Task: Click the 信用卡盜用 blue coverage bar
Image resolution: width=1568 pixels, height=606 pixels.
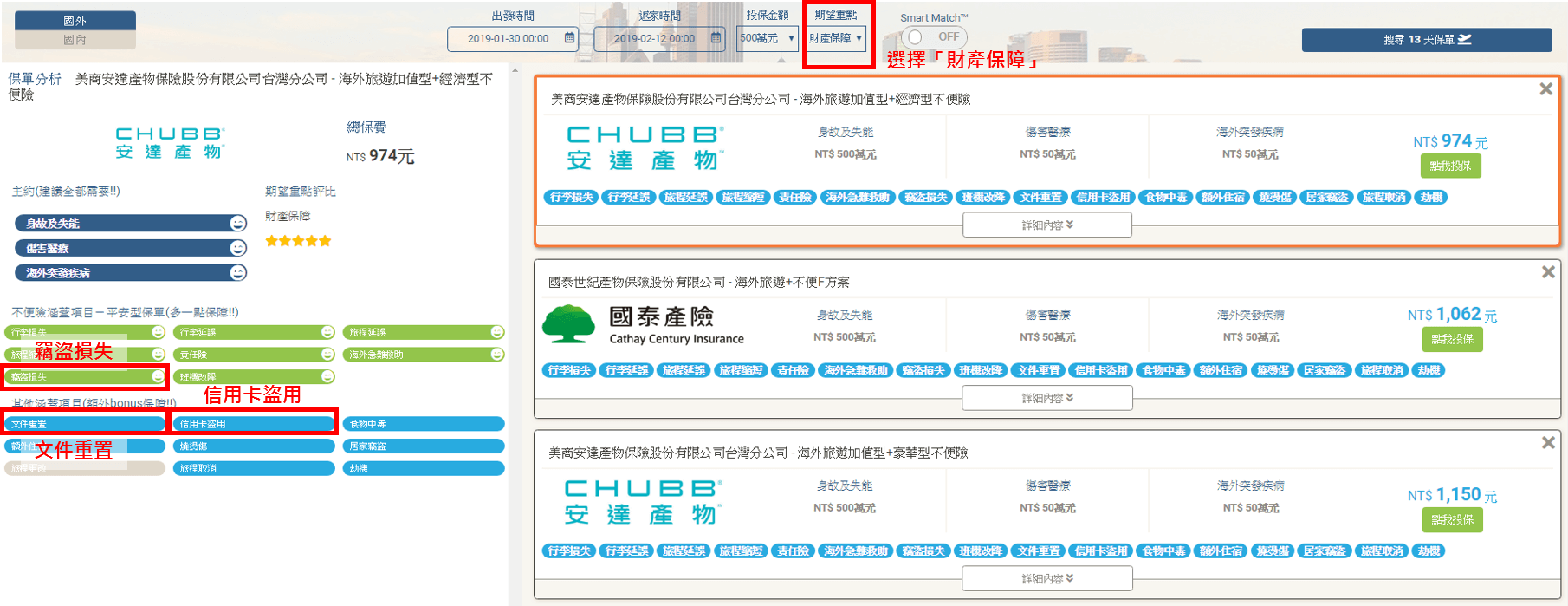Action: pyautogui.click(x=255, y=424)
